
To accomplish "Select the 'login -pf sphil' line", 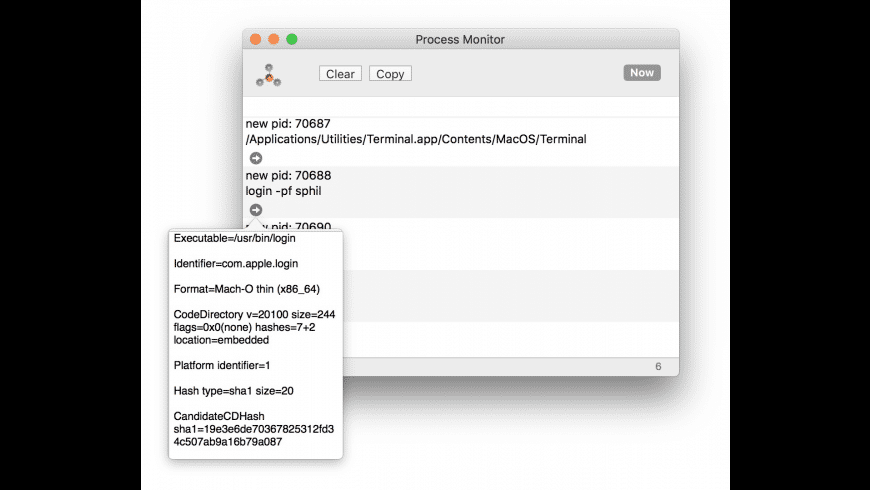I will pos(284,191).
